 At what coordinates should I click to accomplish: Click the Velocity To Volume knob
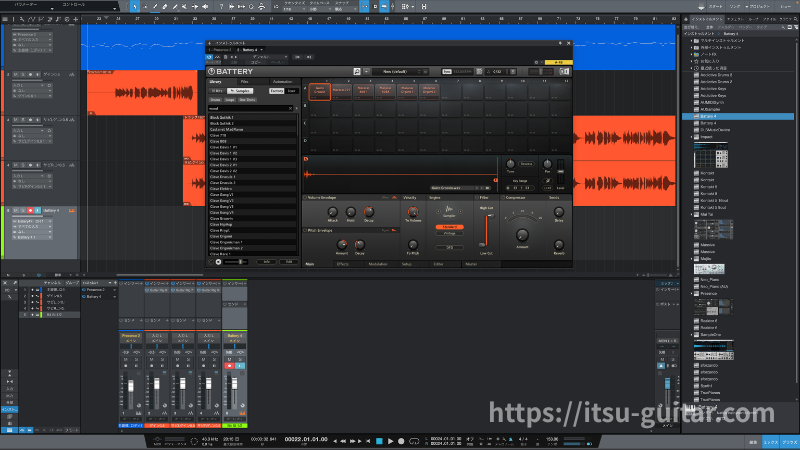pyautogui.click(x=413, y=211)
